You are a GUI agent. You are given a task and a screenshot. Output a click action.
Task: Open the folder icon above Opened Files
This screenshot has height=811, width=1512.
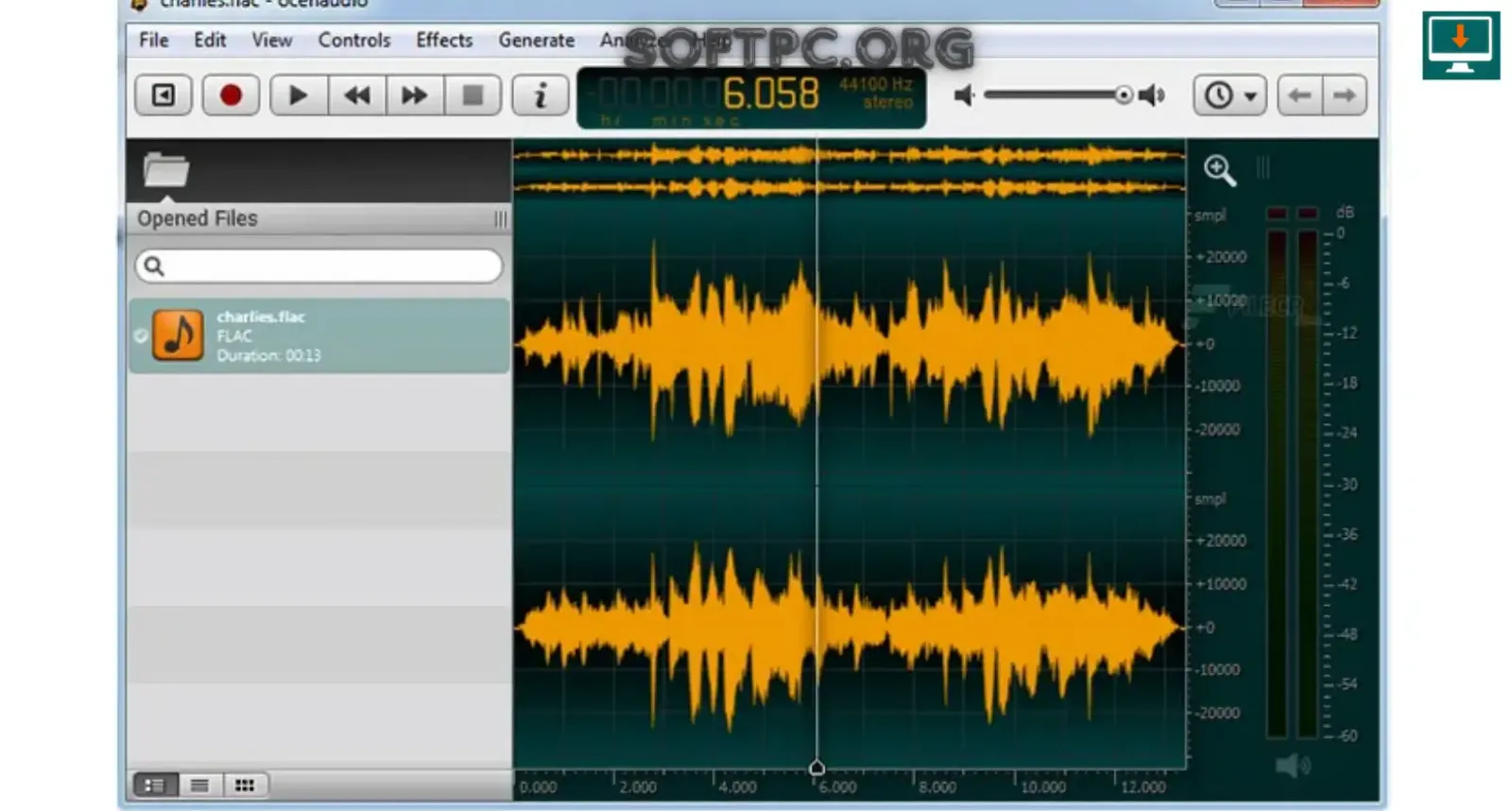coord(166,171)
